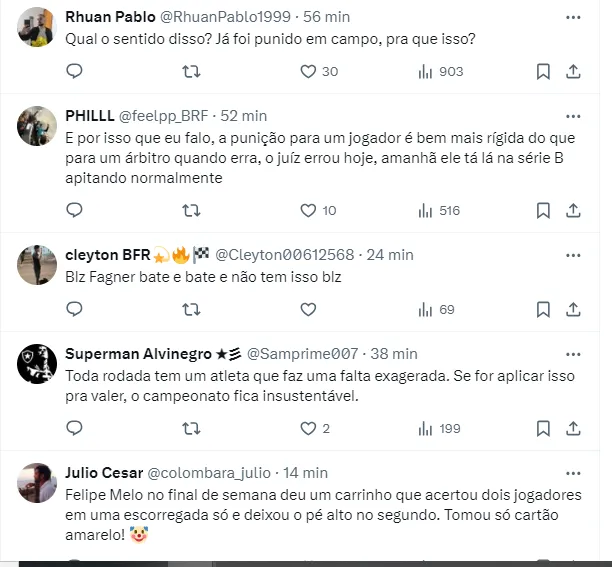Open Superman Alvinegro's profile name link
Viewport: 612px width, 567px height.
(138, 354)
